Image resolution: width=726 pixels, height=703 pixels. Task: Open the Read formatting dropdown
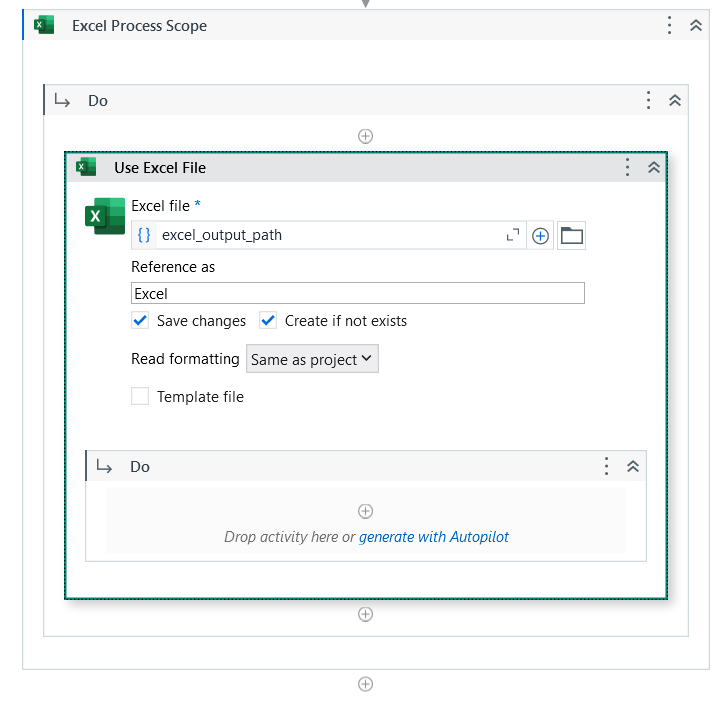[x=312, y=359]
